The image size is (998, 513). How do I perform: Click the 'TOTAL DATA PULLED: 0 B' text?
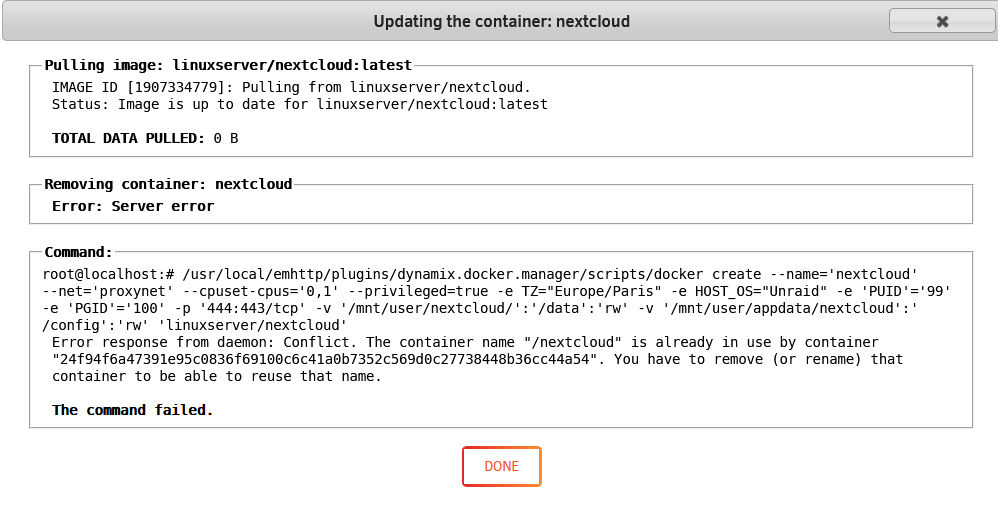(x=145, y=138)
